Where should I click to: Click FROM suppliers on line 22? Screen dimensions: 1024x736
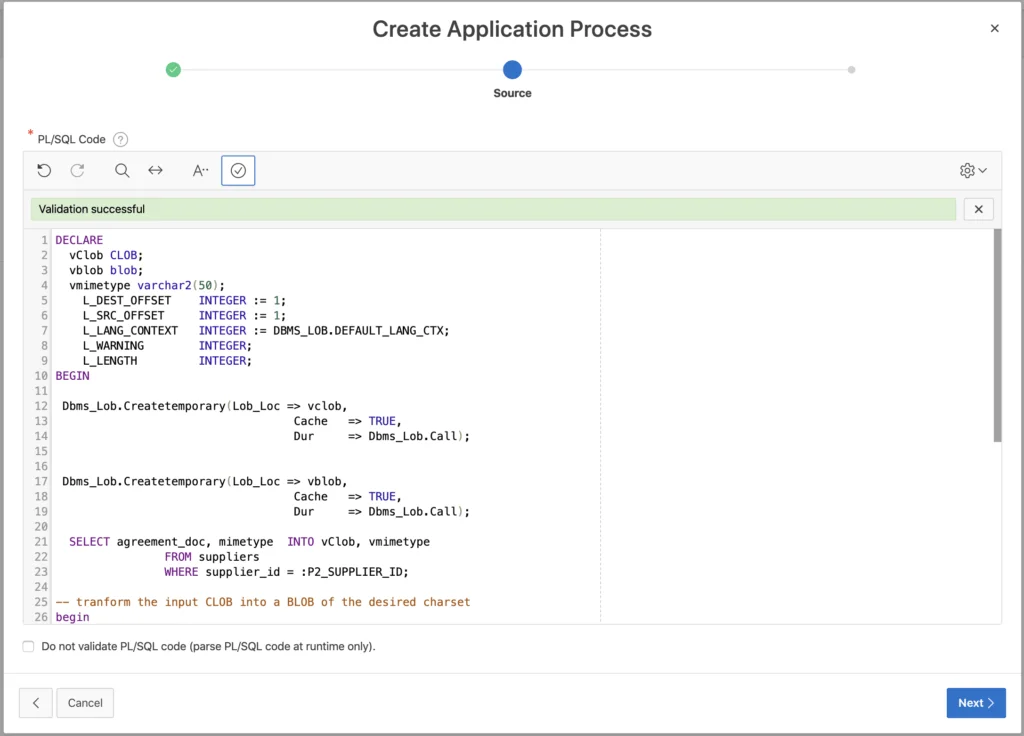tap(212, 557)
